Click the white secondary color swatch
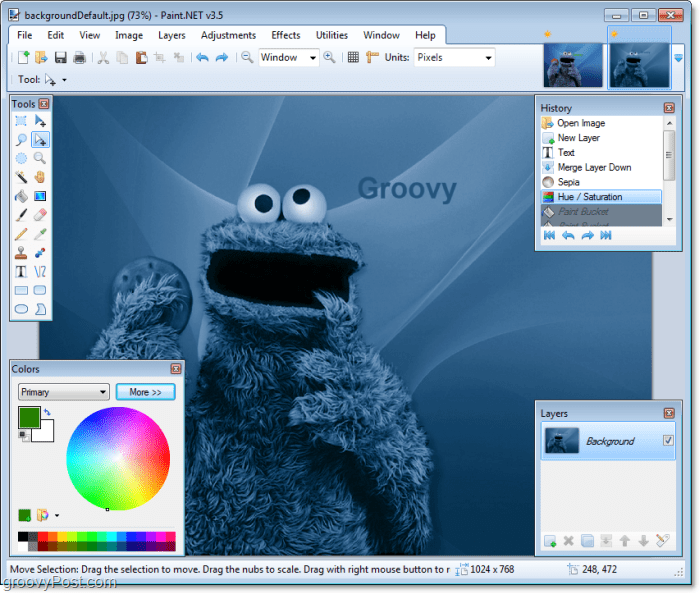Viewport: 700px width, 593px height. [x=46, y=433]
